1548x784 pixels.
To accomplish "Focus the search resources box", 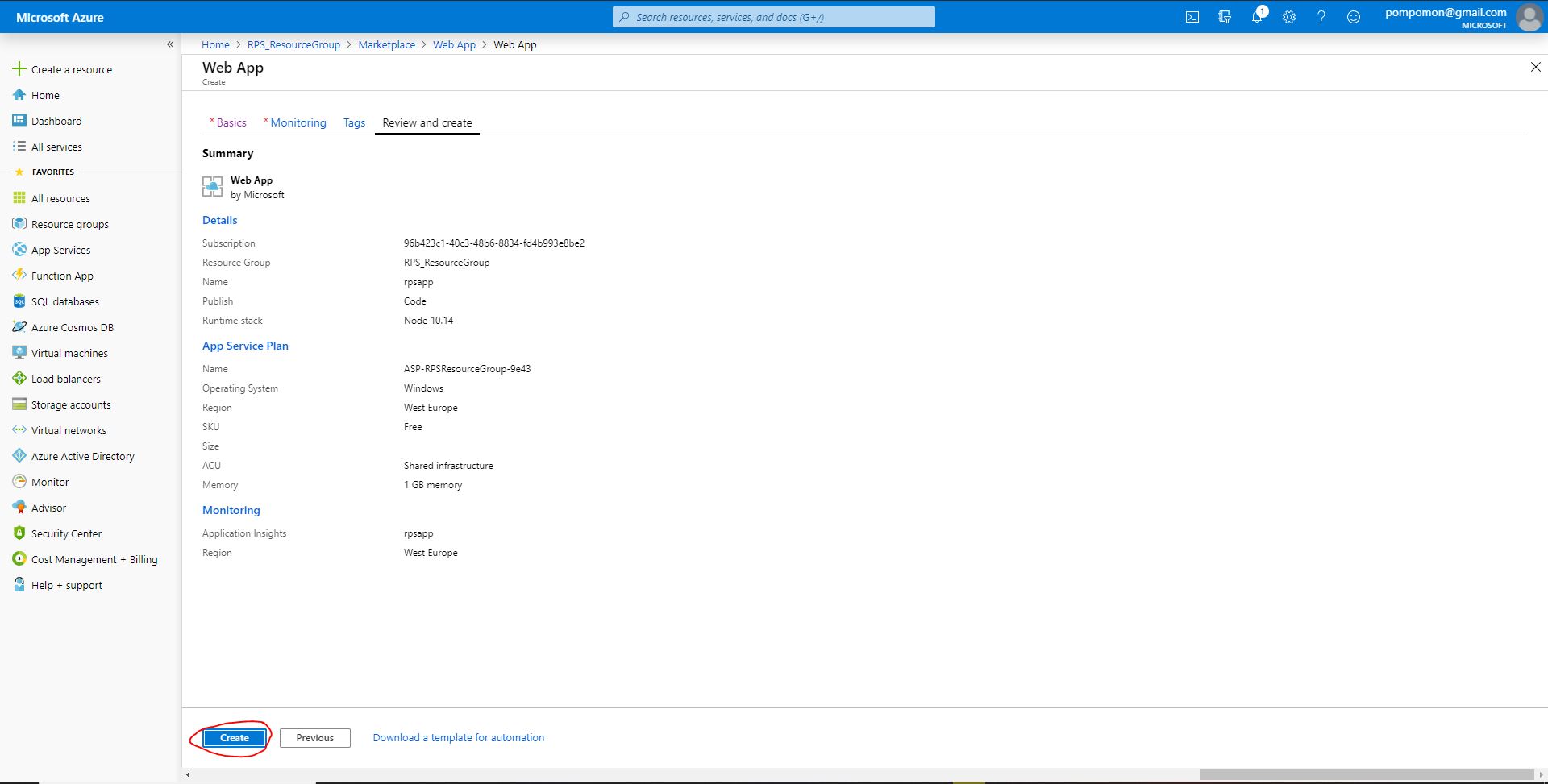I will [774, 17].
